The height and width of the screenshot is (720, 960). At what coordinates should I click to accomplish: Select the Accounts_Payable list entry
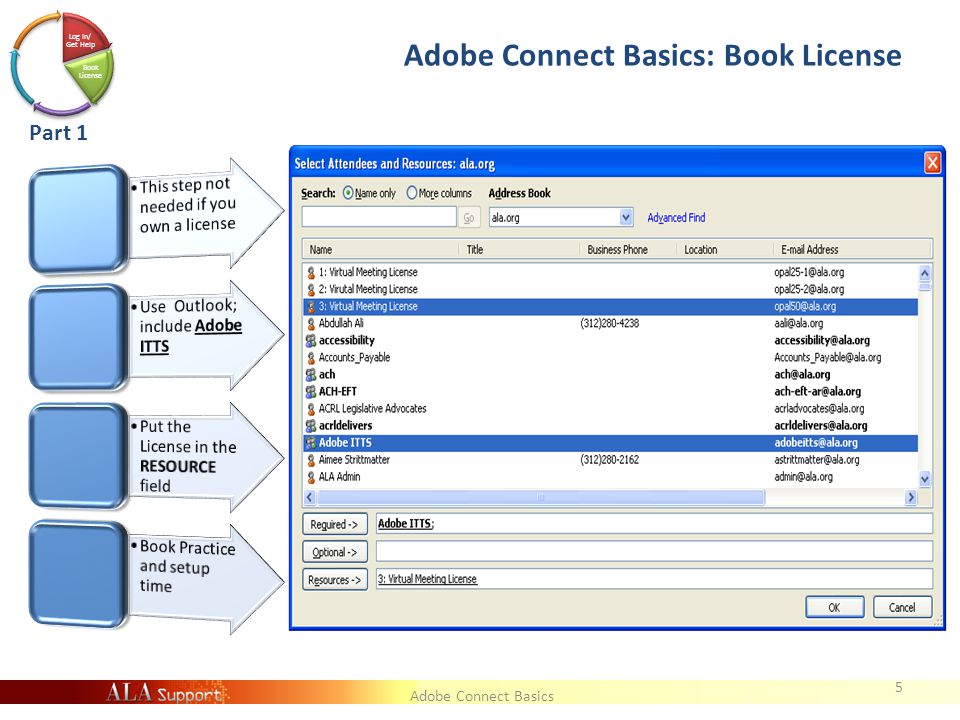(354, 358)
